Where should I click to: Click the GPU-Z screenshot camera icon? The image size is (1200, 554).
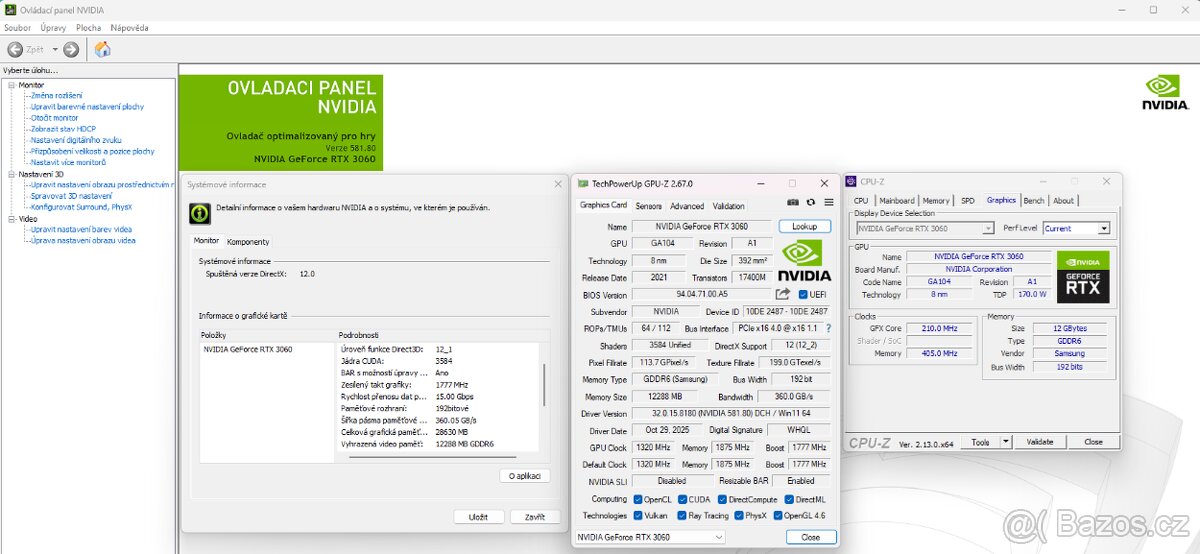click(x=793, y=202)
